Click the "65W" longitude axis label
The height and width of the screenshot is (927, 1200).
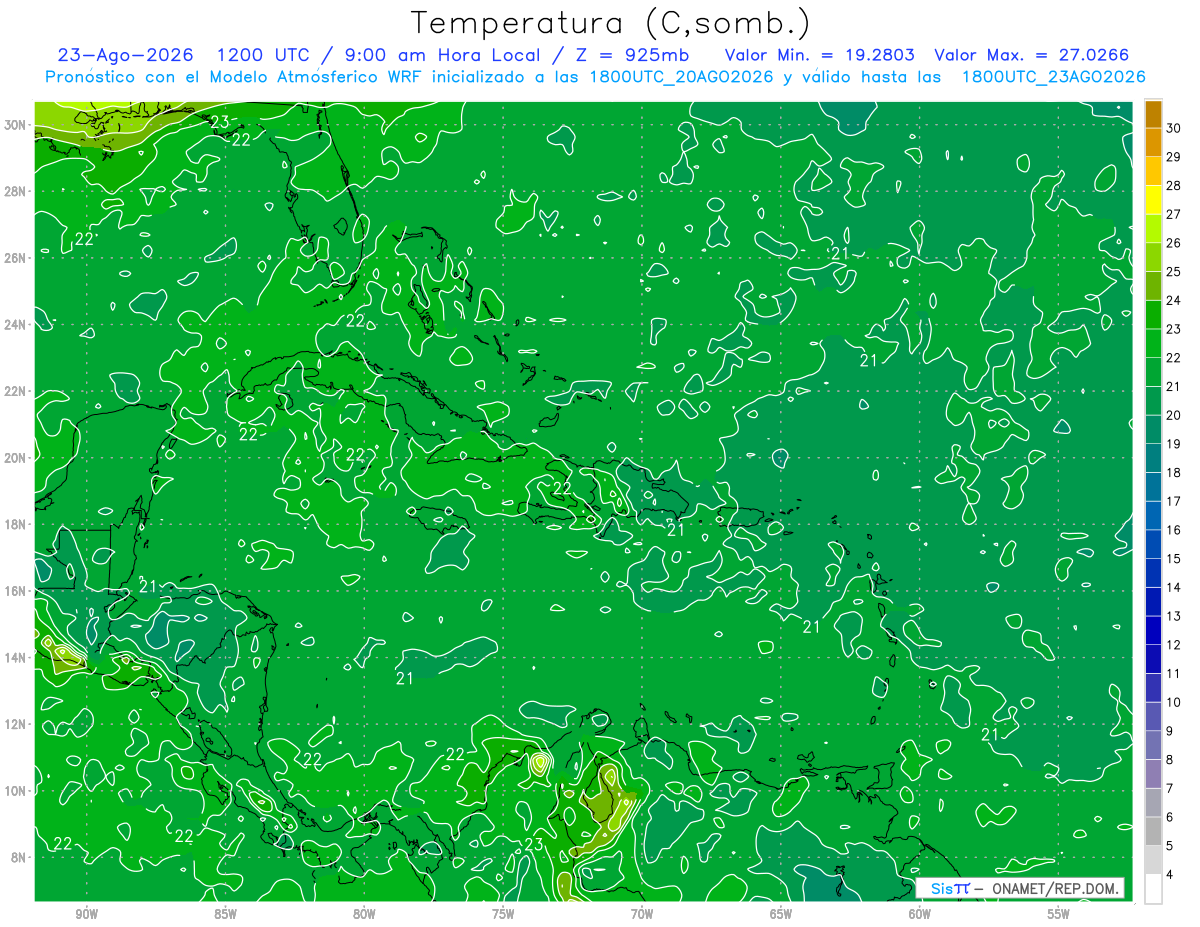coord(781,914)
